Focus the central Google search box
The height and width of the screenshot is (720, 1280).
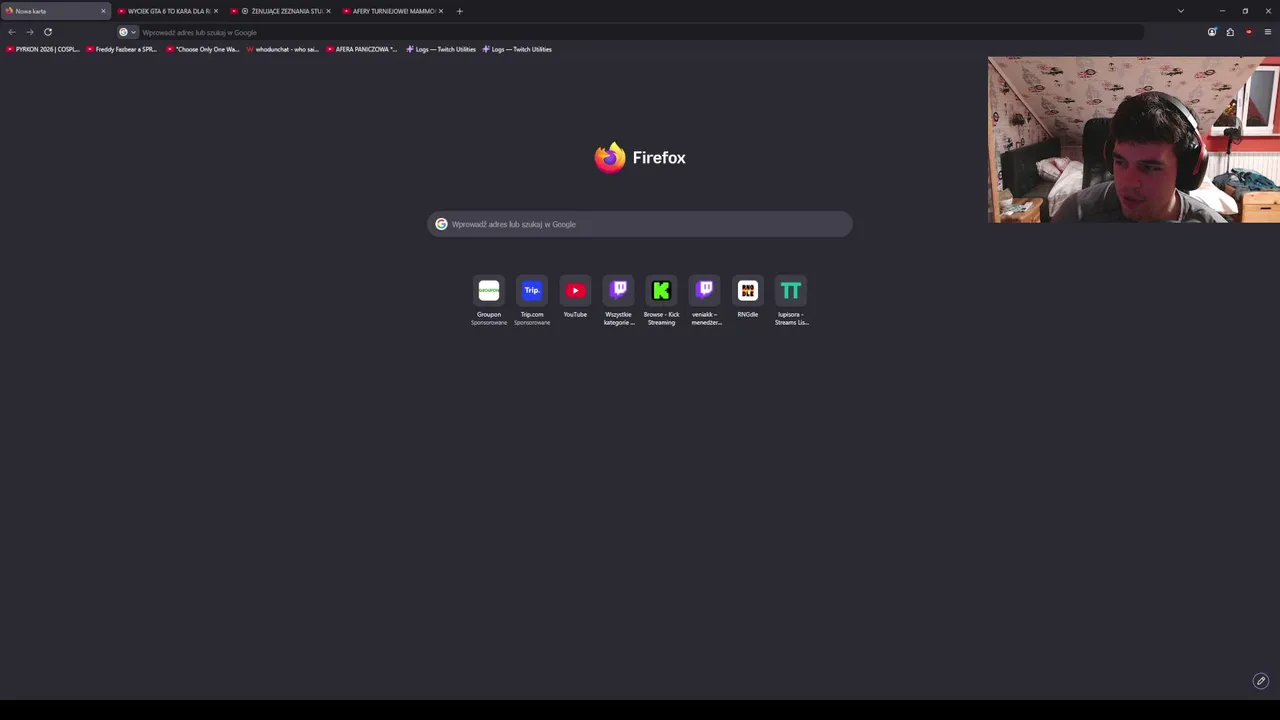[640, 224]
